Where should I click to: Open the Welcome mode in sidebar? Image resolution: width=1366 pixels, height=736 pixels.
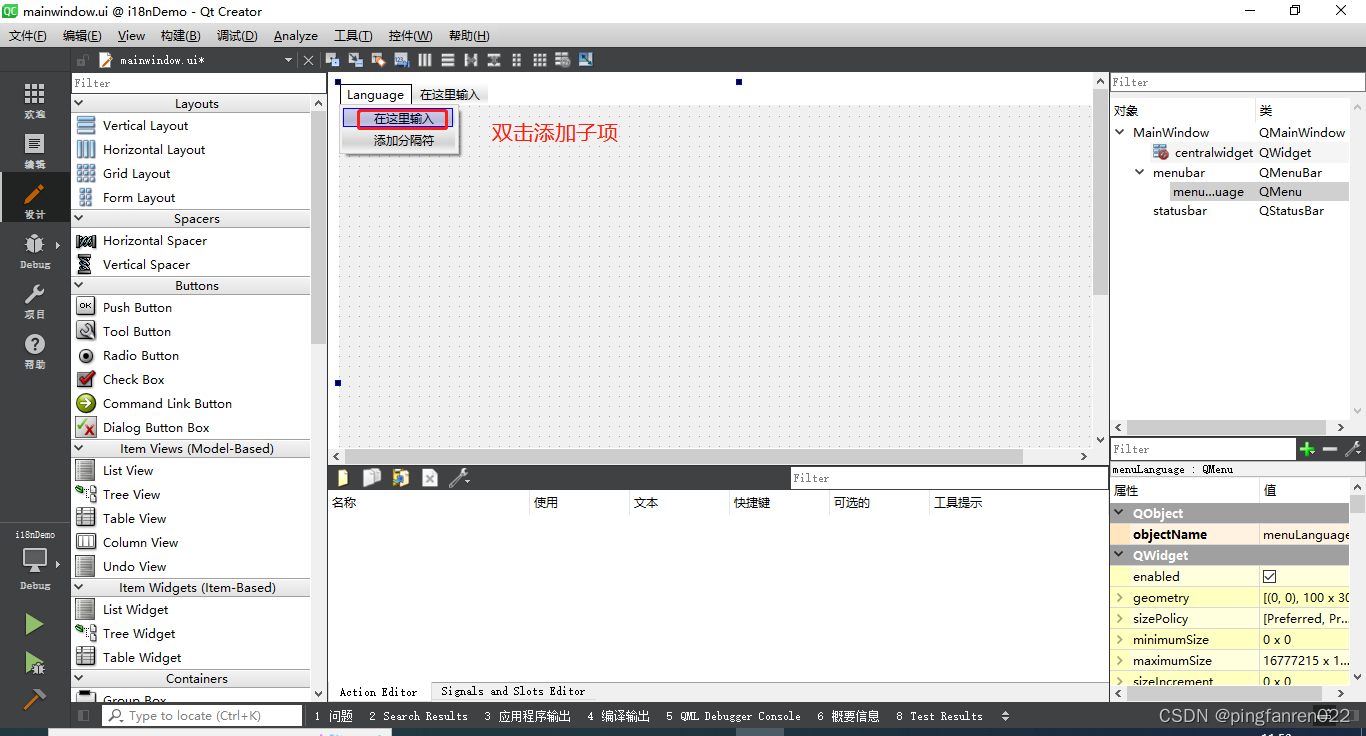coord(35,100)
